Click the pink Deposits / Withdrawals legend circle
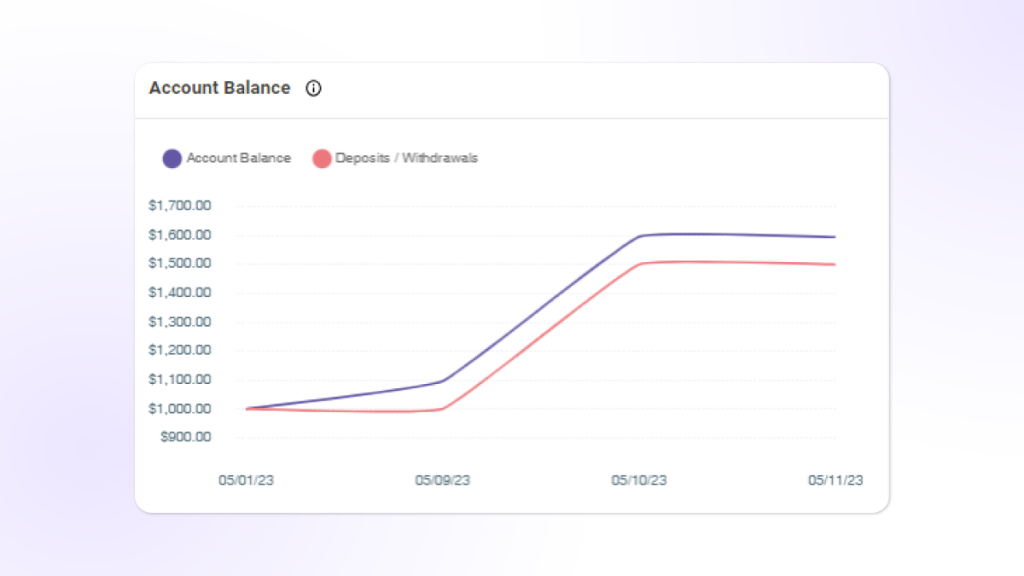 (x=321, y=158)
